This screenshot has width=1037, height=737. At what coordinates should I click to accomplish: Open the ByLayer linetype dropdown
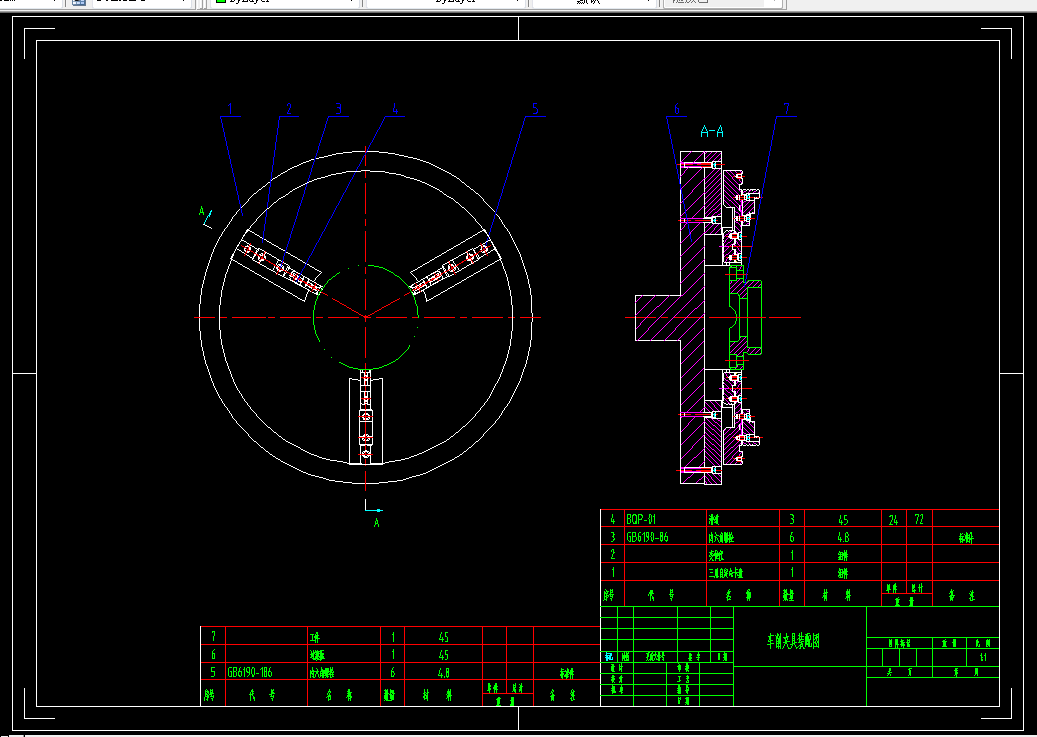tap(446, 2)
